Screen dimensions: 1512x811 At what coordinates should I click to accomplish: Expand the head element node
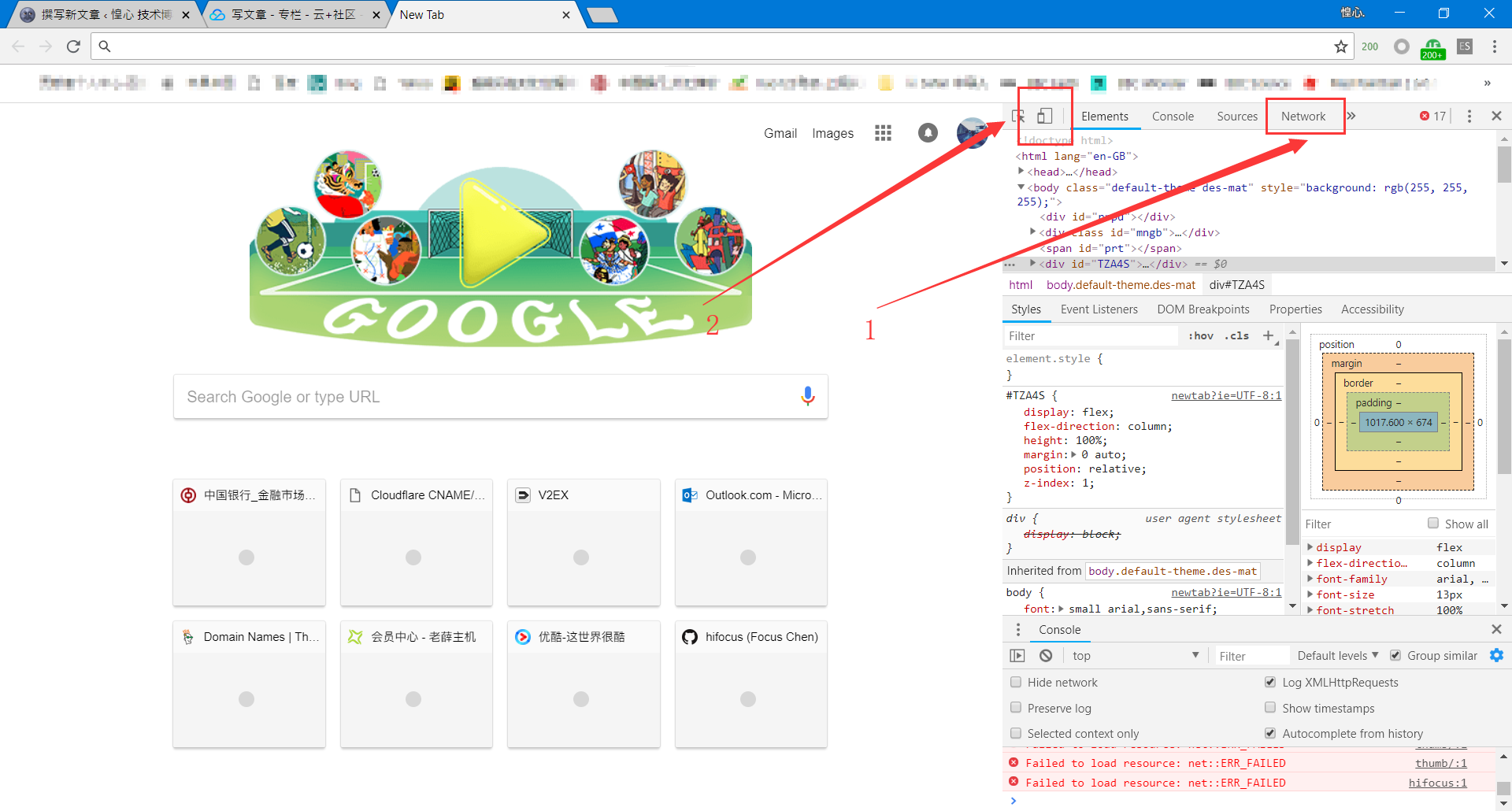1021,172
